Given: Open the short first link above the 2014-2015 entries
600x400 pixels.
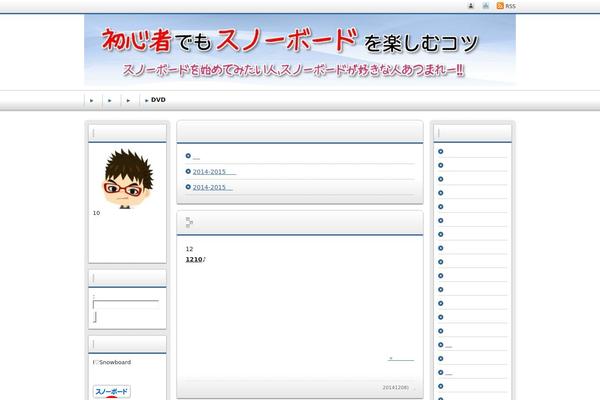Looking at the screenshot, I should (196, 157).
